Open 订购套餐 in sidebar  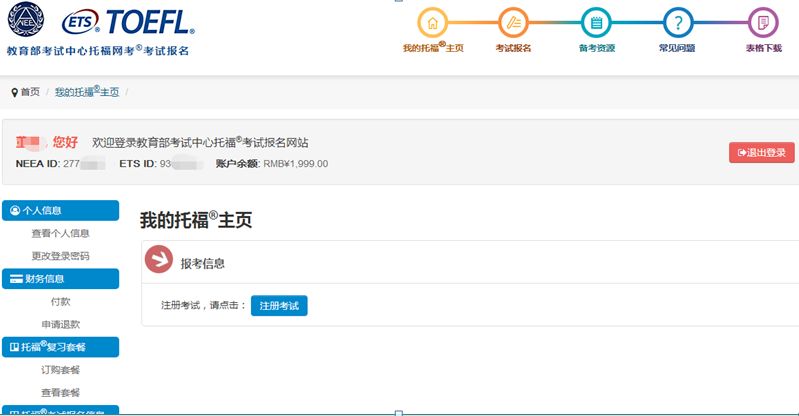pos(60,370)
